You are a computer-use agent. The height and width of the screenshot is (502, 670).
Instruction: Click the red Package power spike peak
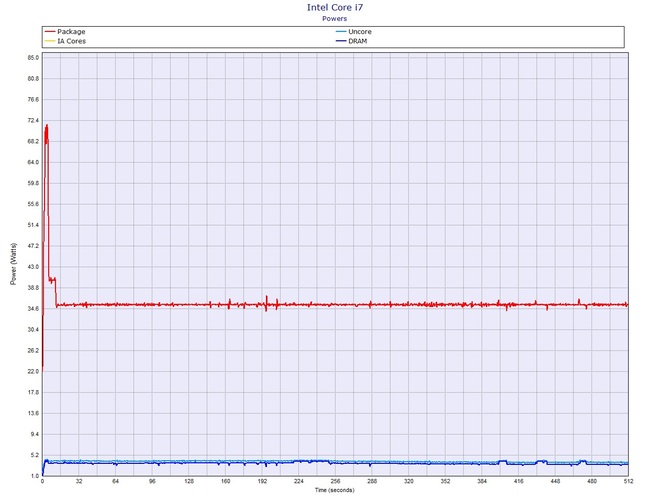pyautogui.click(x=46, y=126)
